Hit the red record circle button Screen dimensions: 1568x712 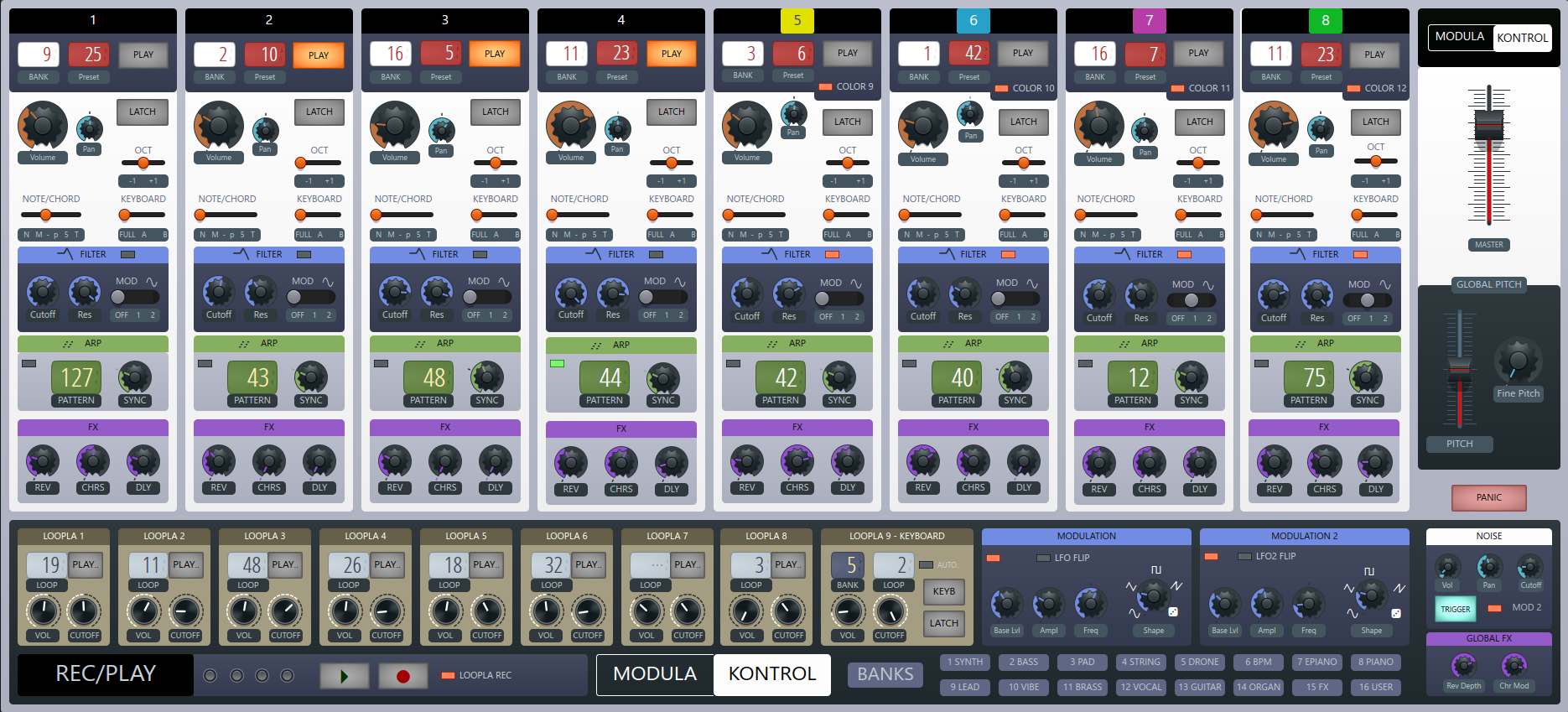tap(402, 675)
